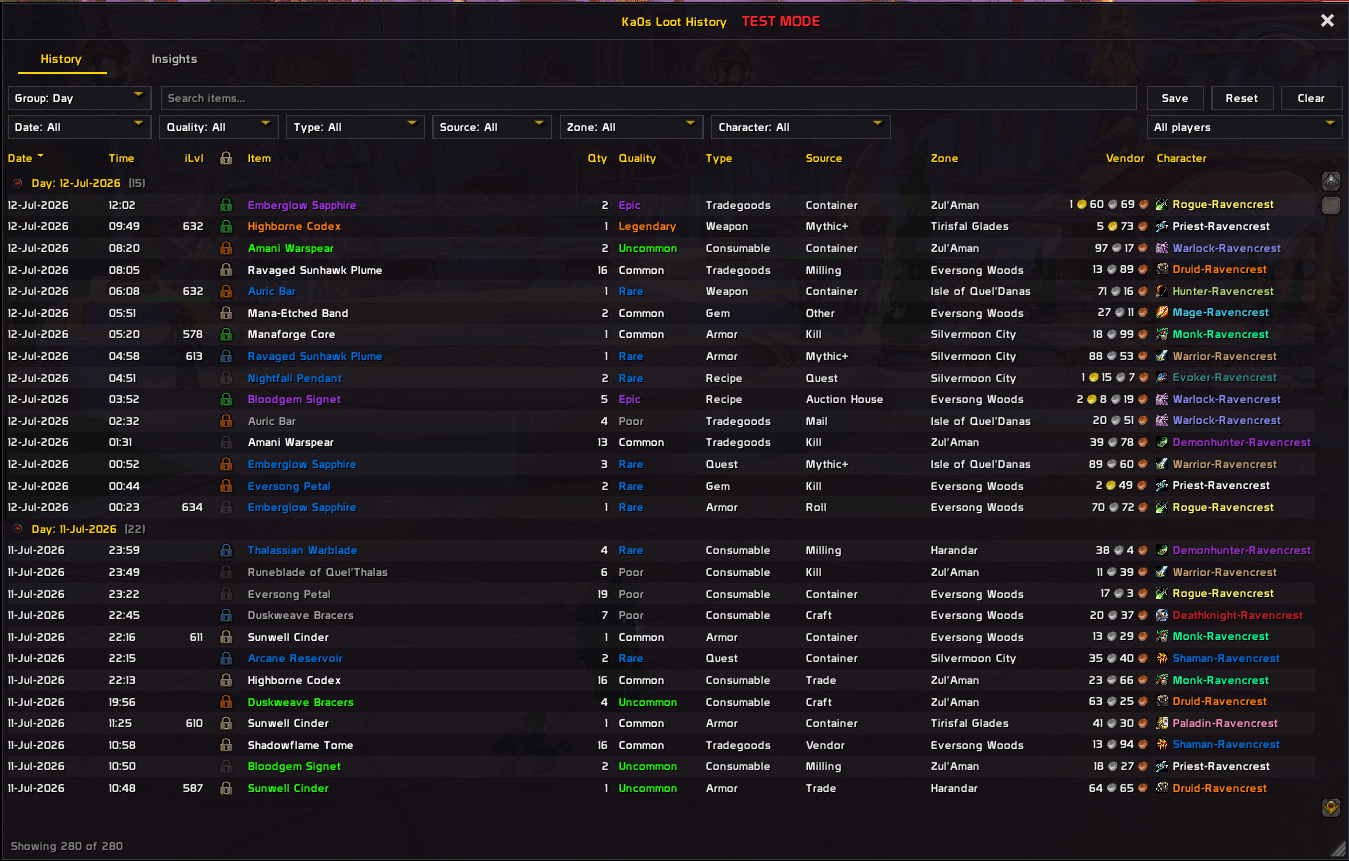Image resolution: width=1349 pixels, height=861 pixels.
Task: Sort by the Time column header
Action: tap(121, 158)
